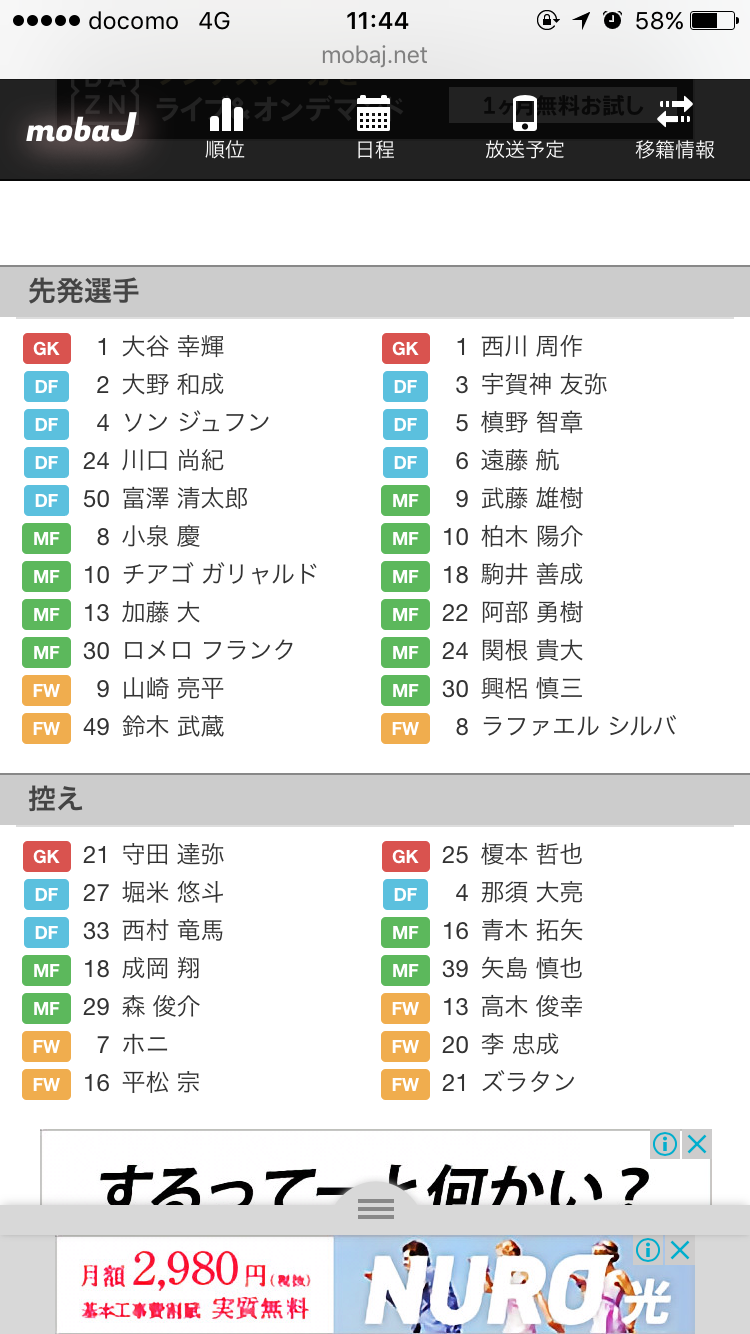Select player チアゴ ガリャルド
Viewport: 750px width, 1334px height.
click(x=219, y=575)
